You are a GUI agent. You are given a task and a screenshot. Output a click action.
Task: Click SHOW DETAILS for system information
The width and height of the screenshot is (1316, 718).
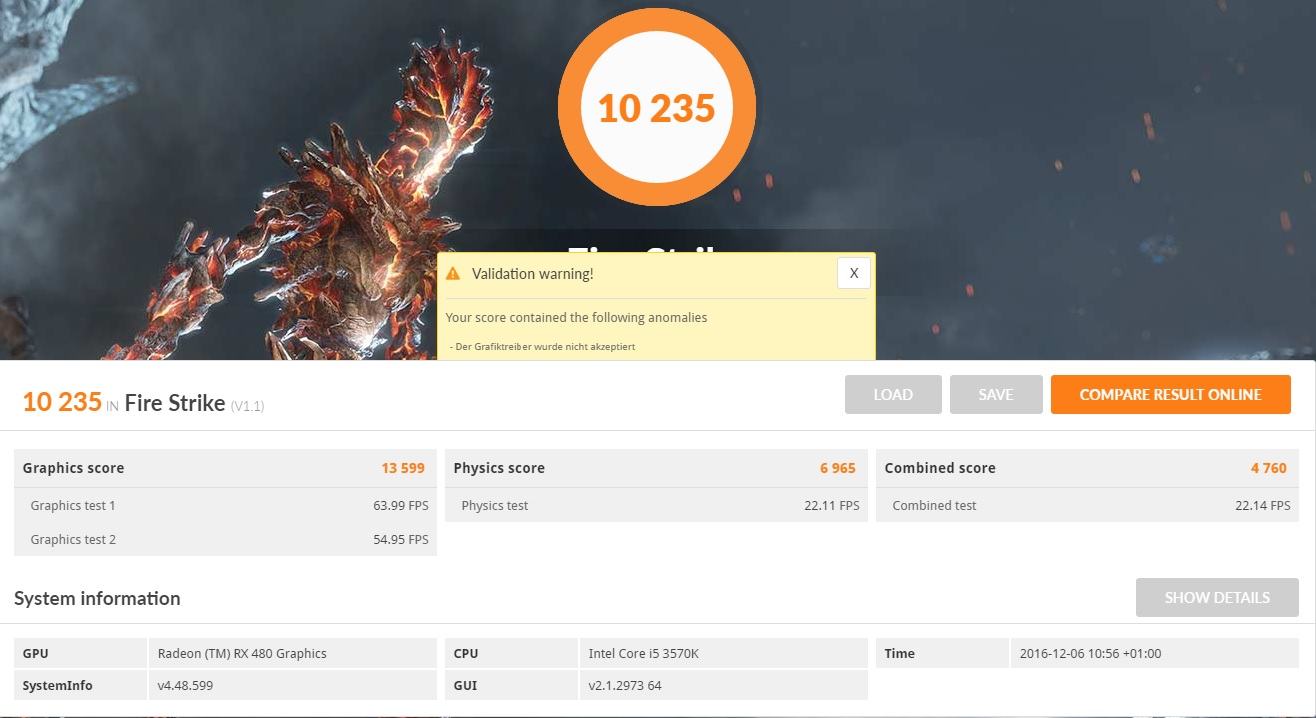pos(1217,597)
